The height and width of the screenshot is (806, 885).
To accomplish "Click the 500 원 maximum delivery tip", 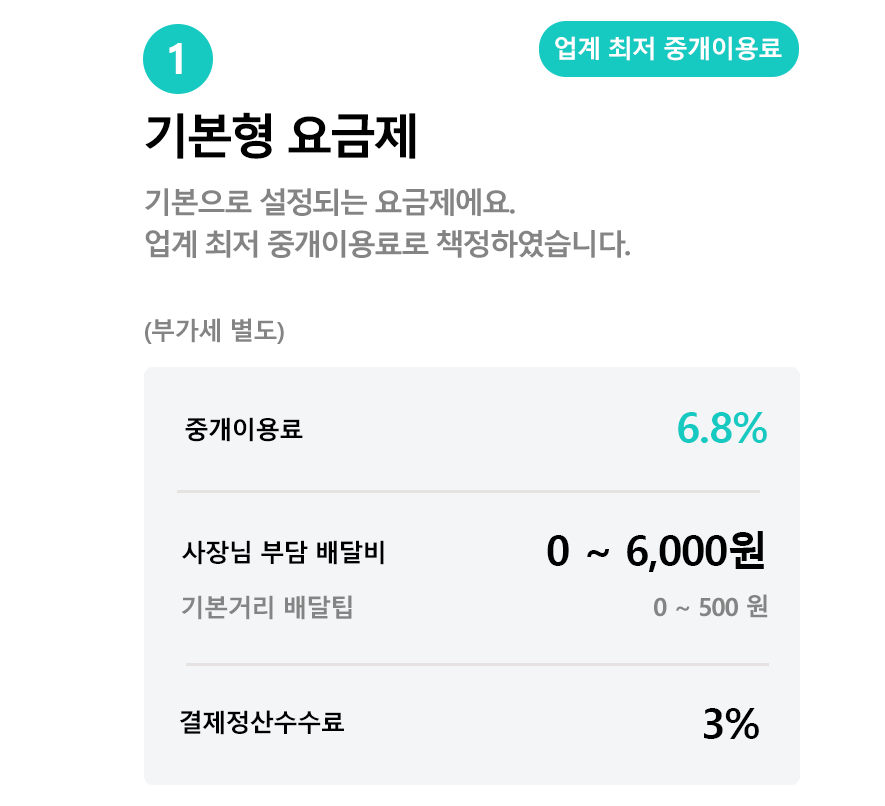I will pos(733,607).
